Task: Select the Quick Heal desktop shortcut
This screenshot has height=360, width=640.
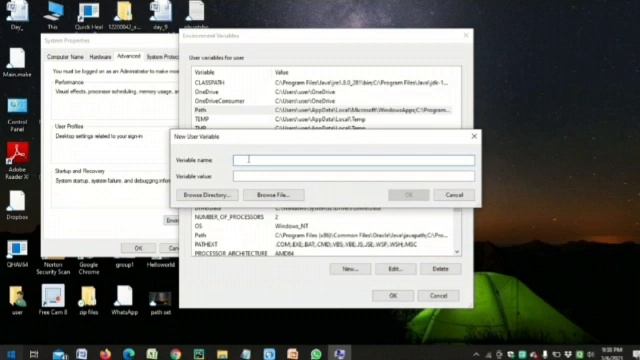Action: point(89,16)
